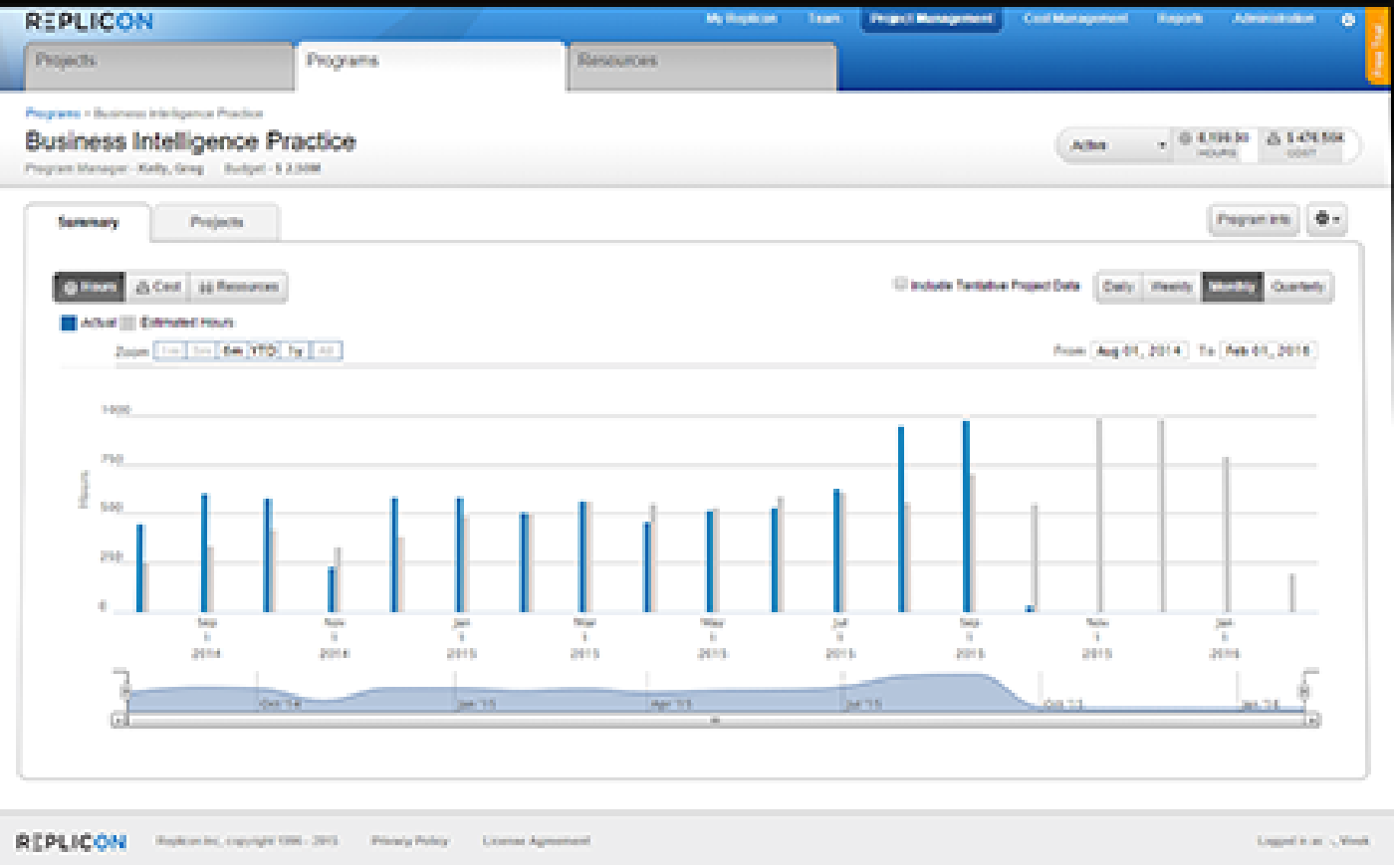
Task: Select the 1y zoom range
Action: (x=296, y=350)
